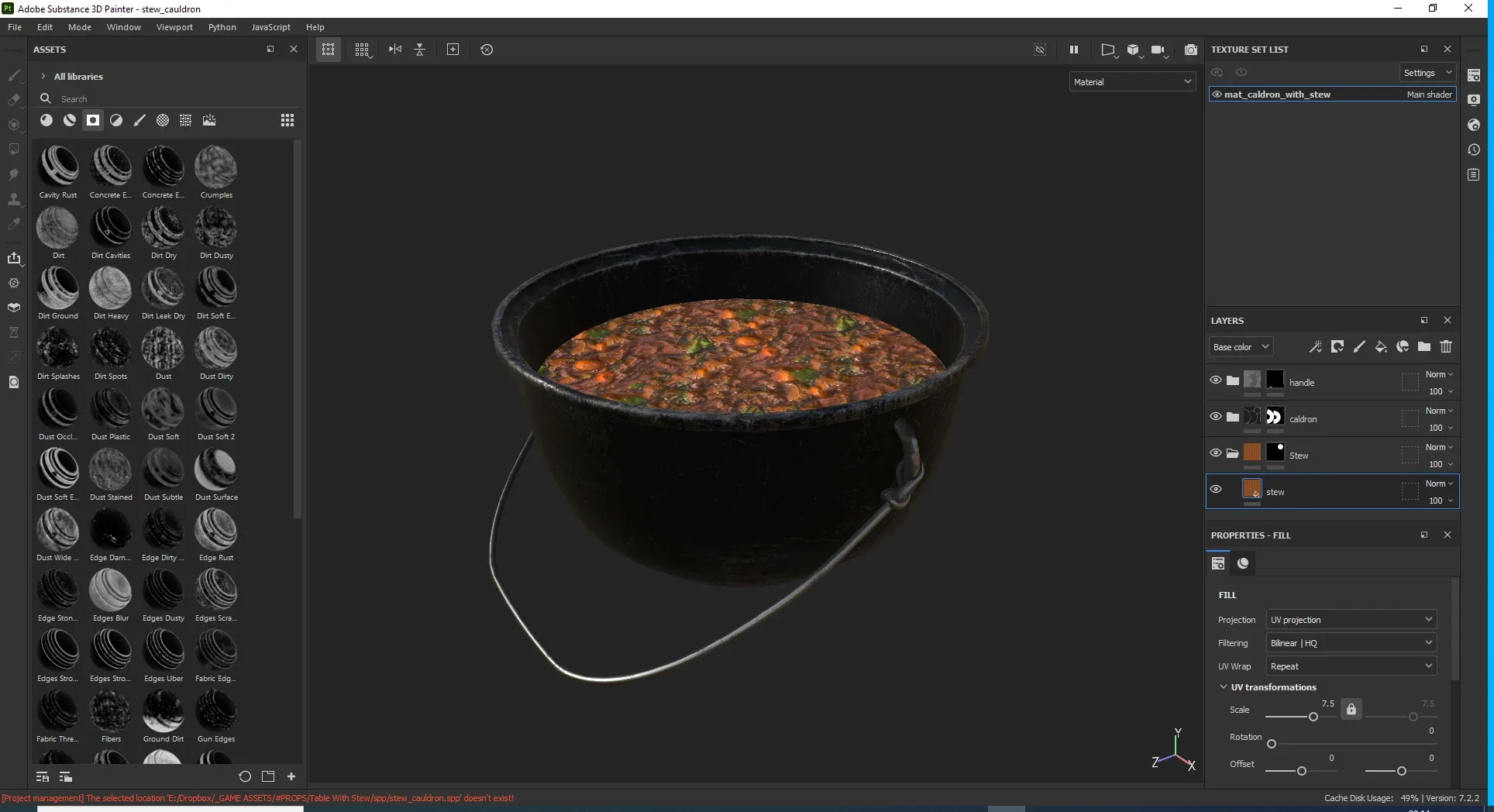The image size is (1494, 812).
Task: Open the File menu
Action: pyautogui.click(x=15, y=27)
